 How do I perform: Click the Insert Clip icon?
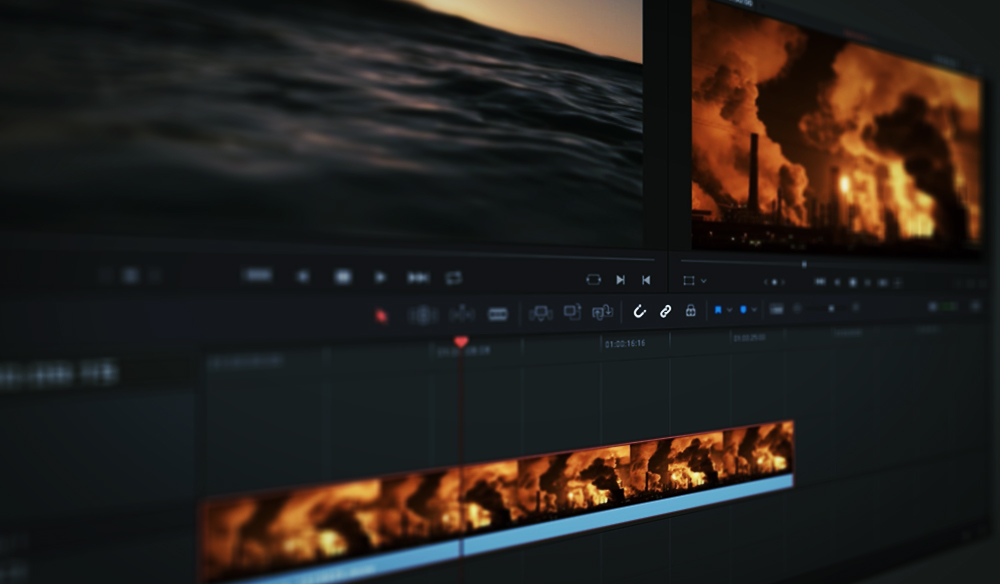pyautogui.click(x=540, y=310)
